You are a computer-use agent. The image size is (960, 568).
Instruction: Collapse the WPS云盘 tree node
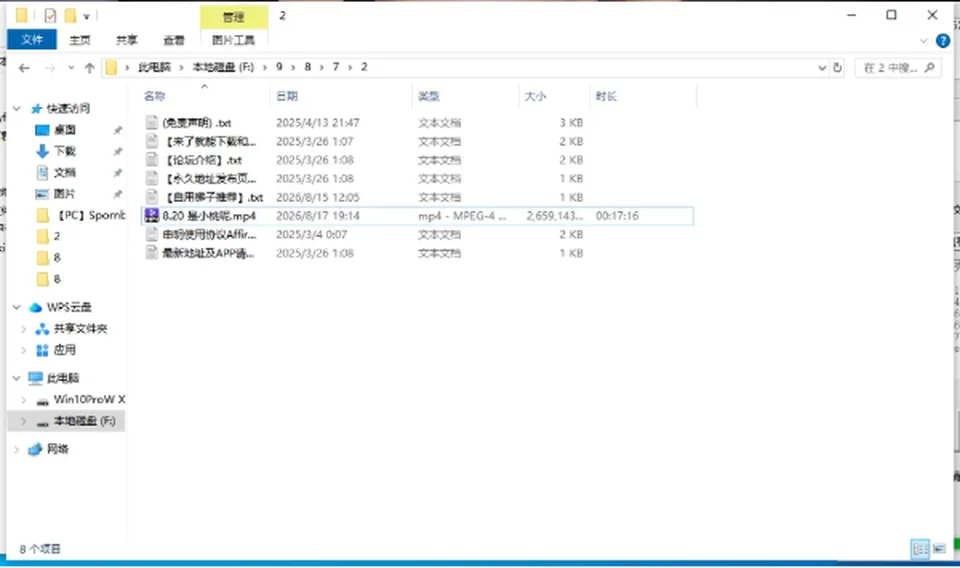[17, 307]
